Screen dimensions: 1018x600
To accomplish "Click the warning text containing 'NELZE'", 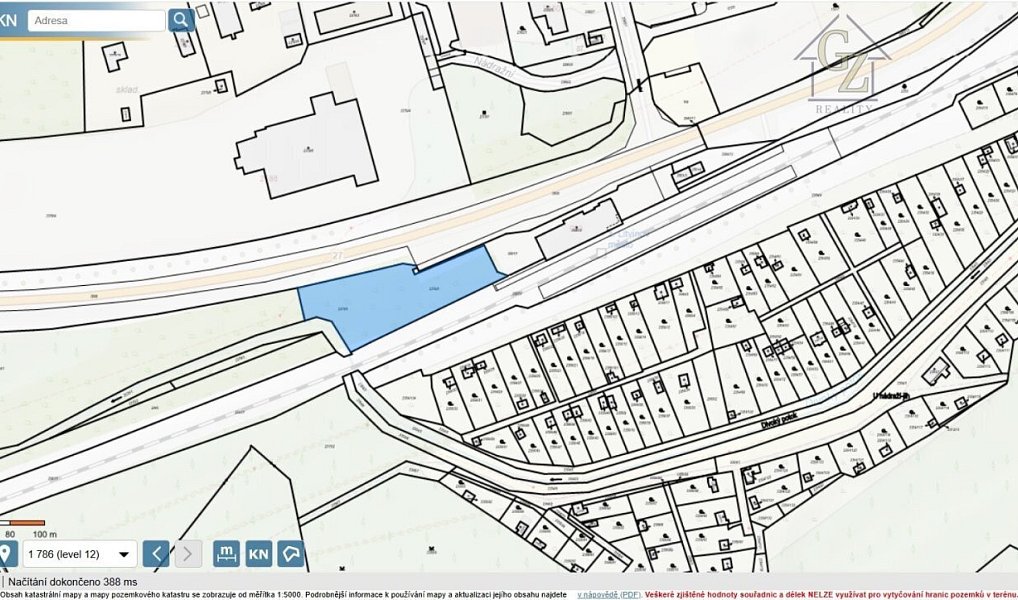I will 830,594.
